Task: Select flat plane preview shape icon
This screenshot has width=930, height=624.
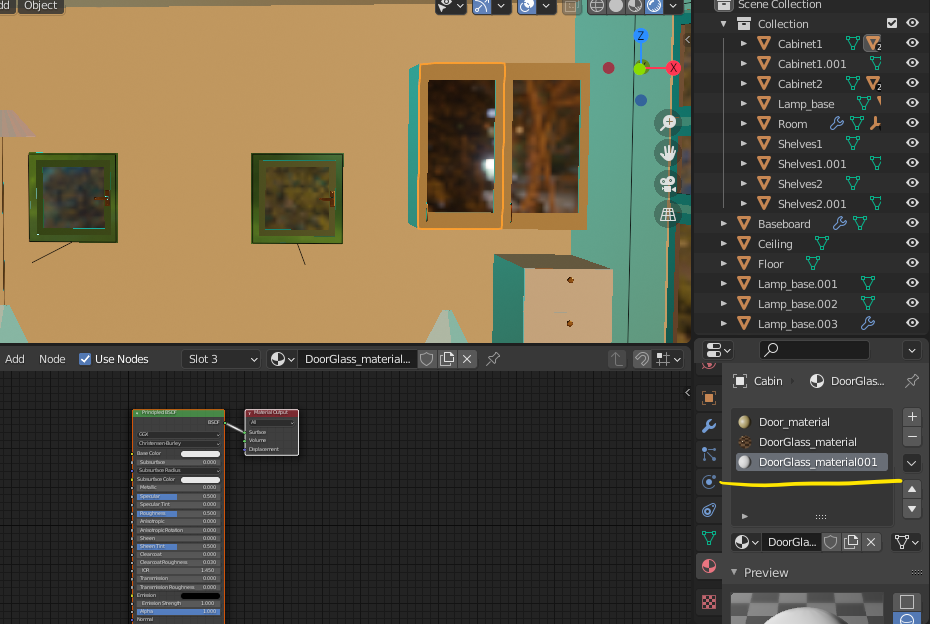Action: coord(907,602)
